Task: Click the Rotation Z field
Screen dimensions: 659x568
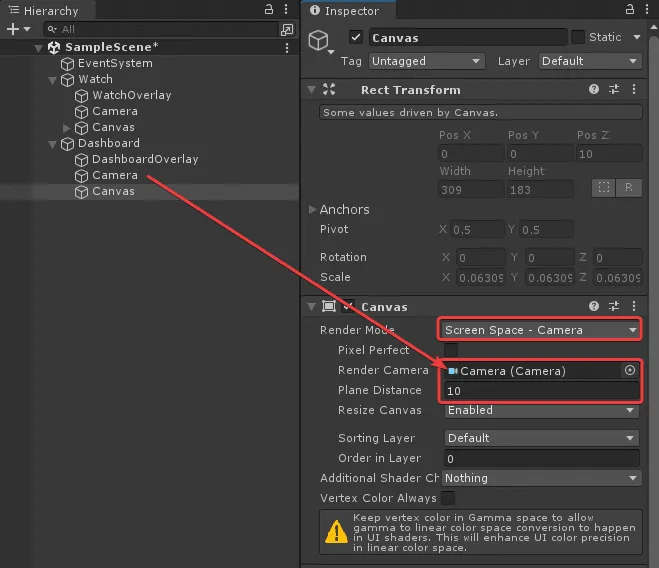Action: tap(618, 258)
